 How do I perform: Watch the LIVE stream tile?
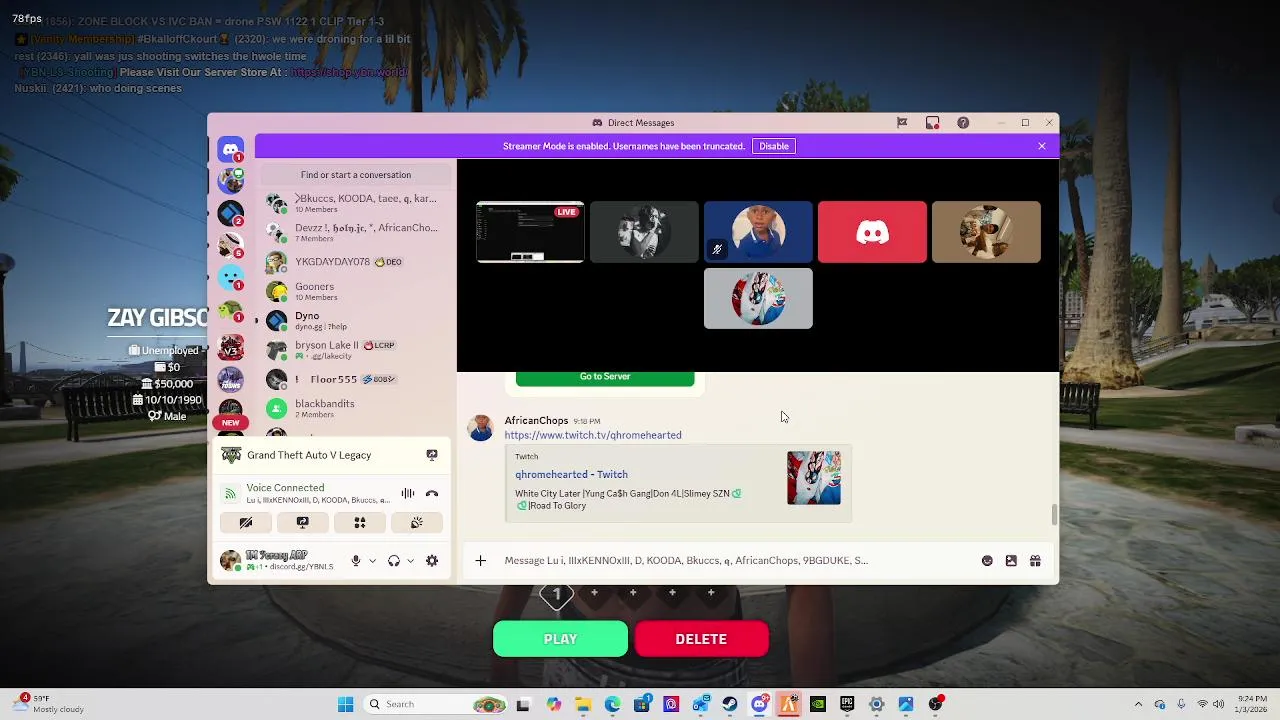click(x=530, y=232)
